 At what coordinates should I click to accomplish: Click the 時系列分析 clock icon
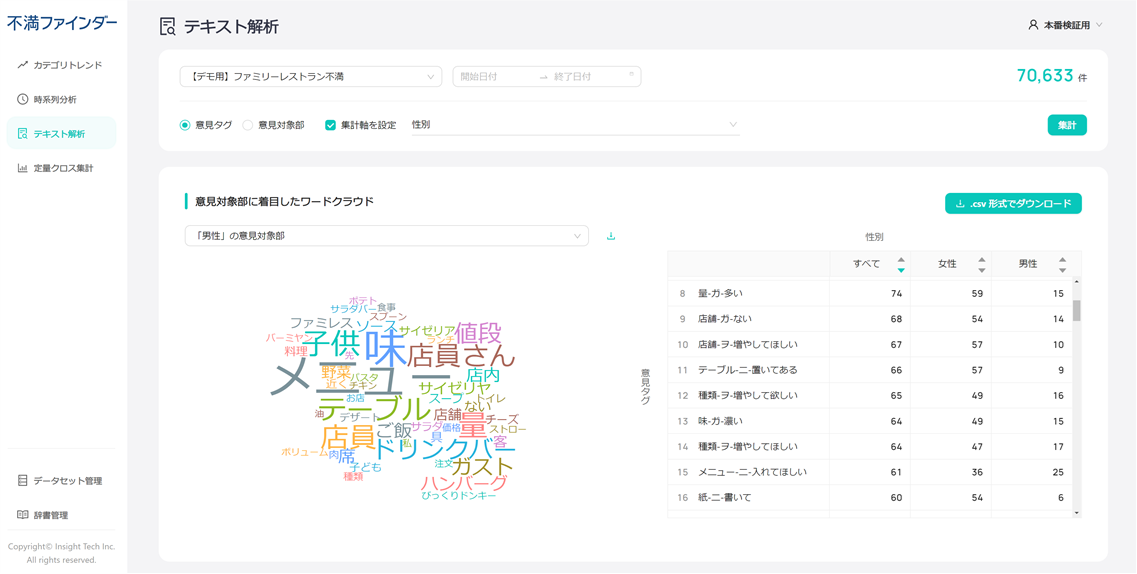pos(22,99)
